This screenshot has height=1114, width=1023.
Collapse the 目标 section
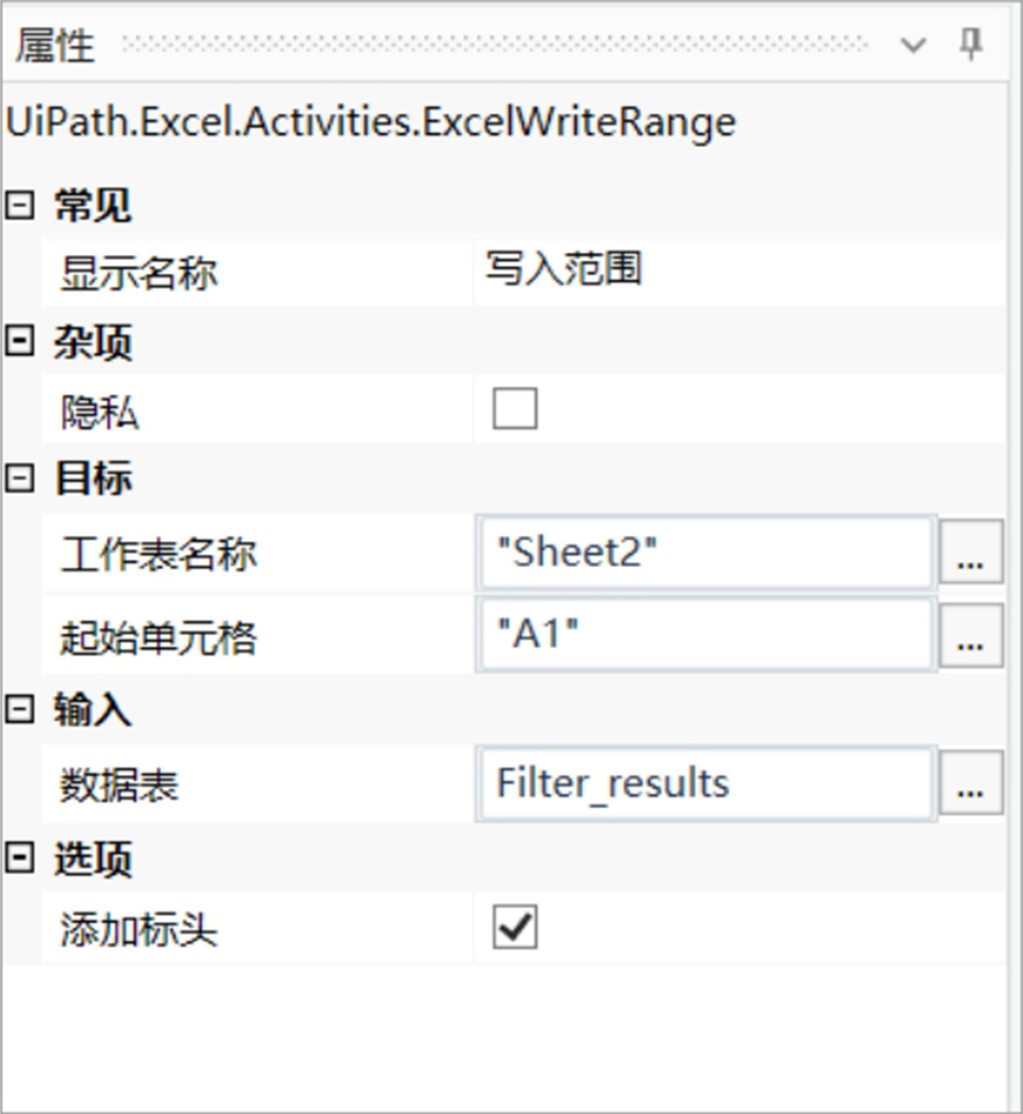pyautogui.click(x=18, y=478)
